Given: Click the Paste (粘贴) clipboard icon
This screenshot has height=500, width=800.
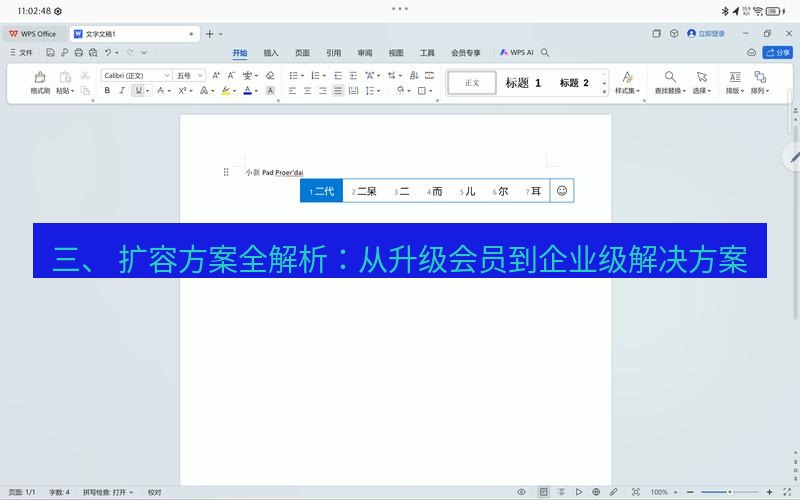Looking at the screenshot, I should [65, 77].
